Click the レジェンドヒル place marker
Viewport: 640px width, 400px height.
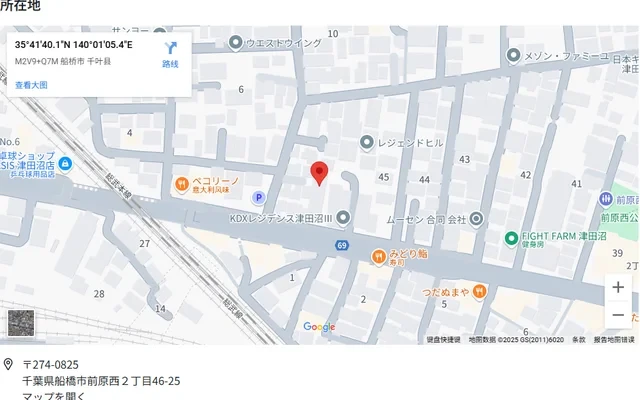pyautogui.click(x=367, y=143)
